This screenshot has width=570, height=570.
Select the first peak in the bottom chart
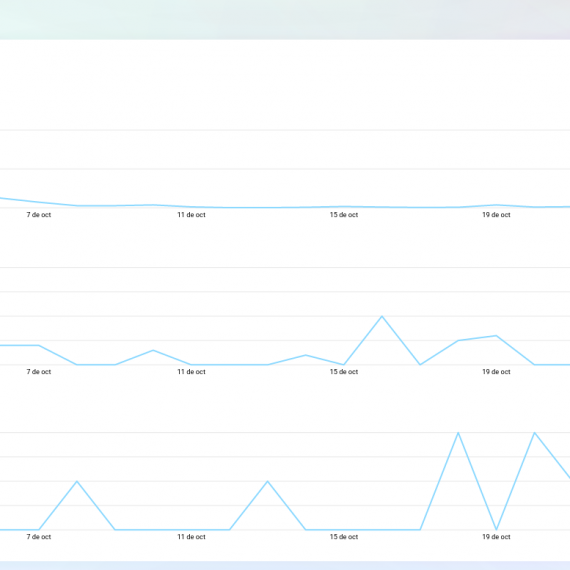pyautogui.click(x=77, y=481)
